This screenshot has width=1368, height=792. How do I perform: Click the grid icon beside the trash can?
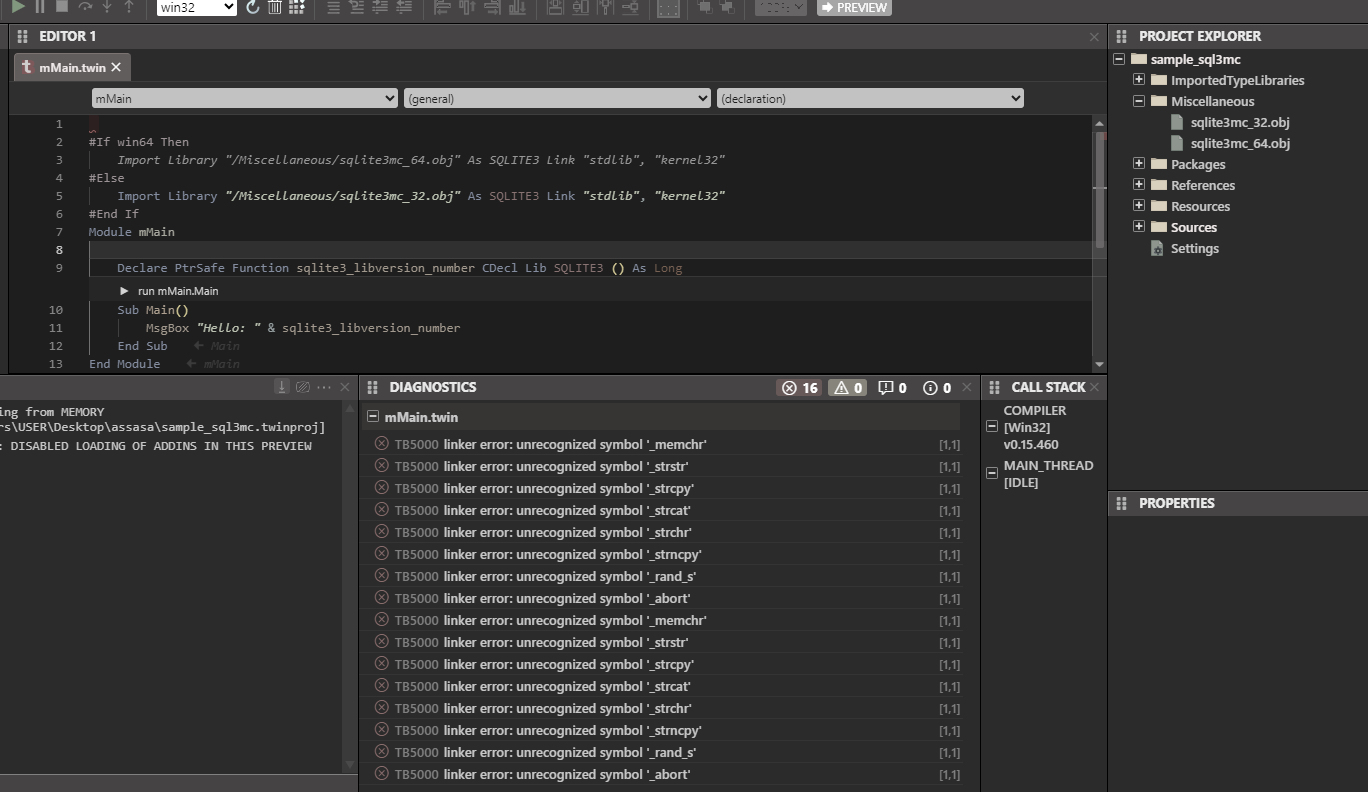click(297, 8)
